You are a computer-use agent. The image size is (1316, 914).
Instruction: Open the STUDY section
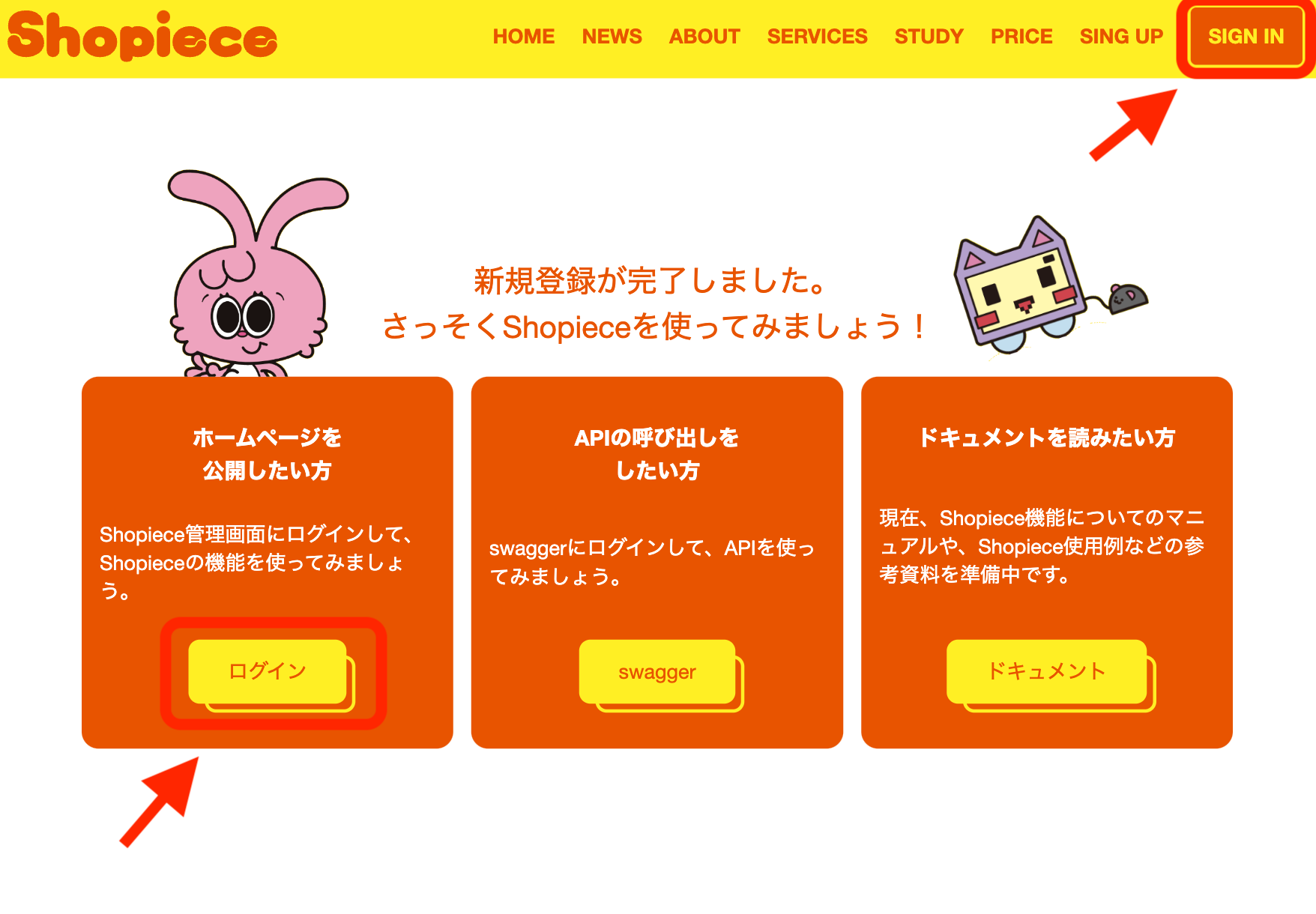click(x=929, y=36)
